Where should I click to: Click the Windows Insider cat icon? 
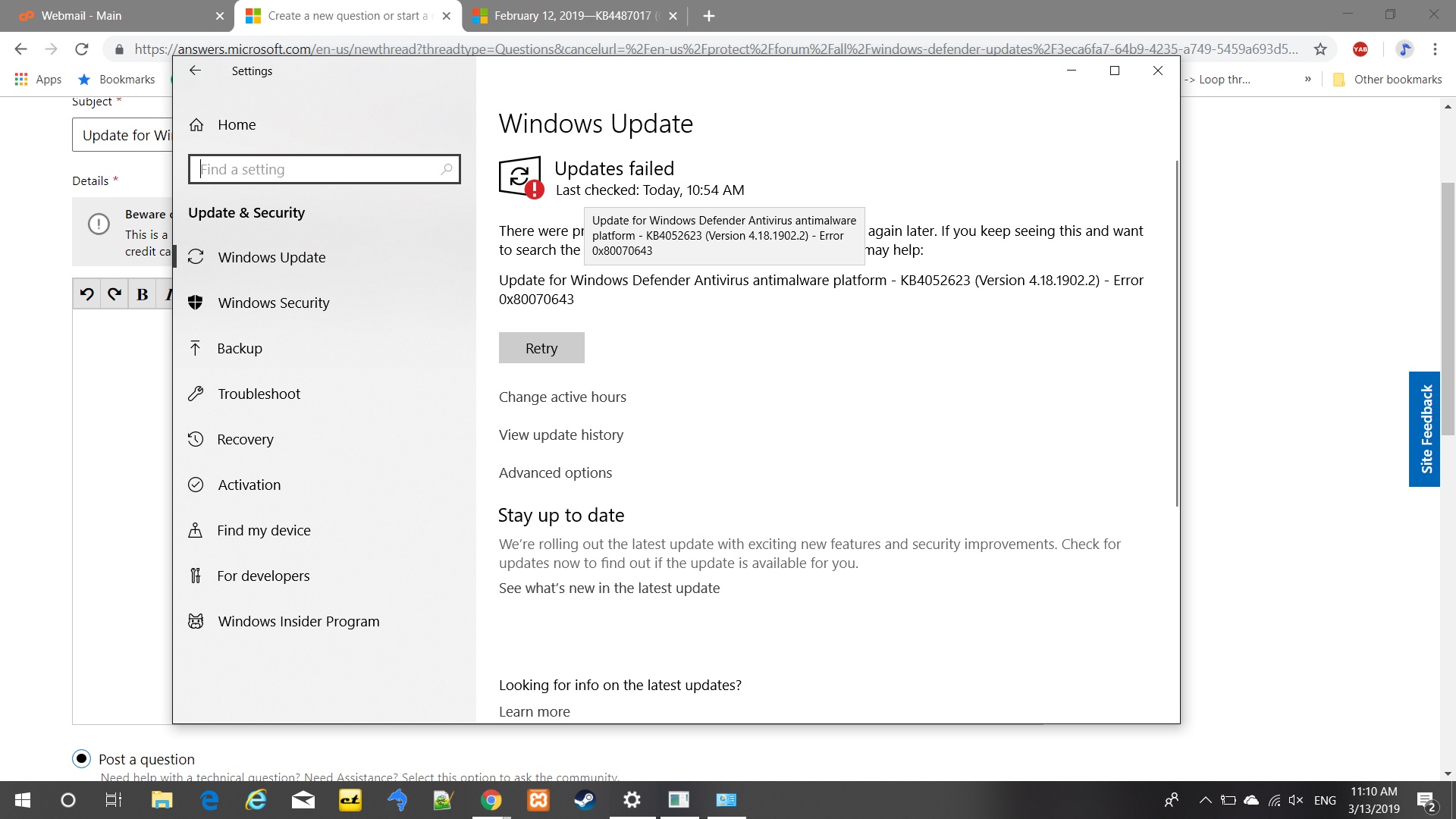[x=196, y=621]
